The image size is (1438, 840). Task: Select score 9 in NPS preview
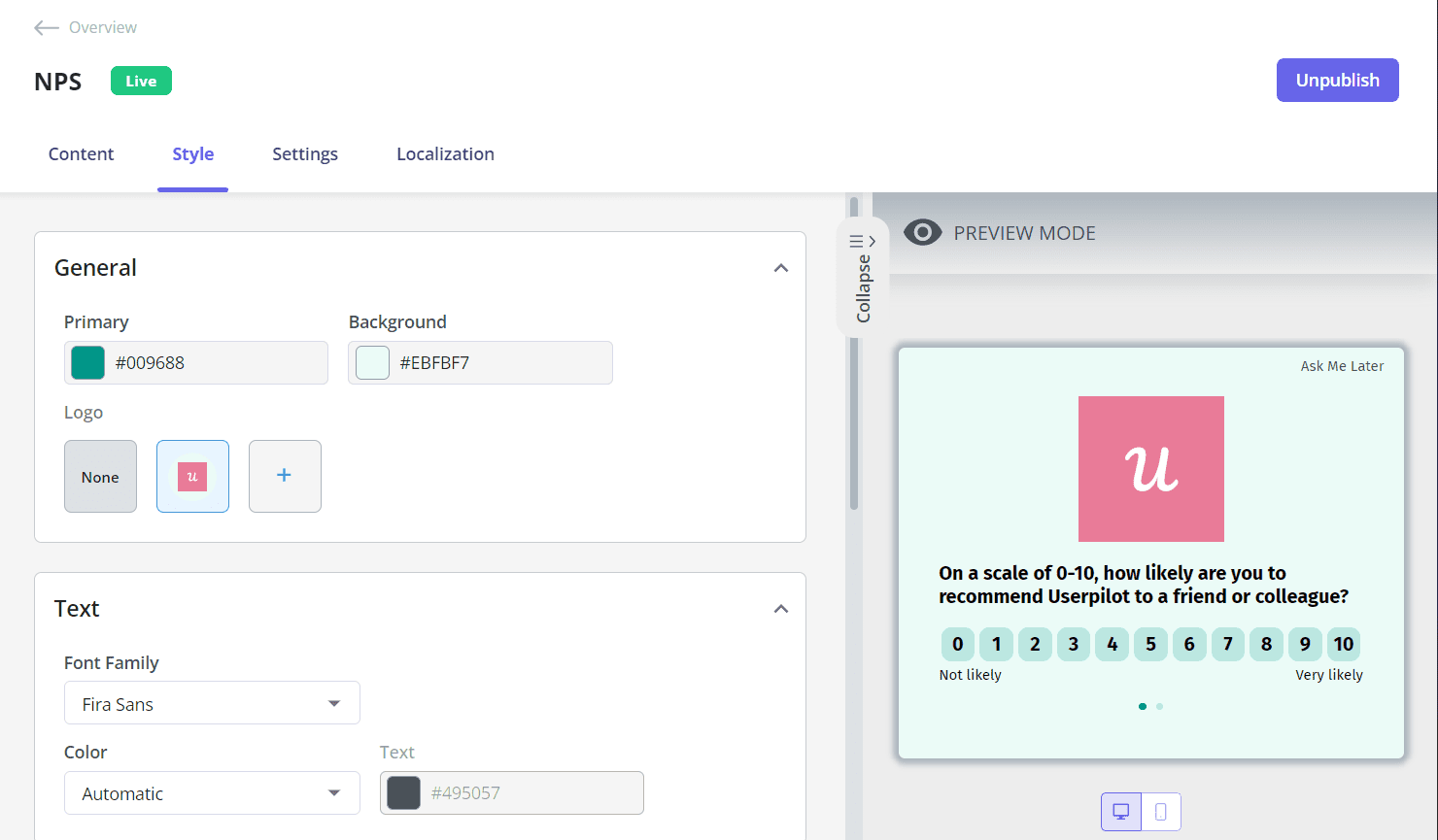pos(1305,644)
